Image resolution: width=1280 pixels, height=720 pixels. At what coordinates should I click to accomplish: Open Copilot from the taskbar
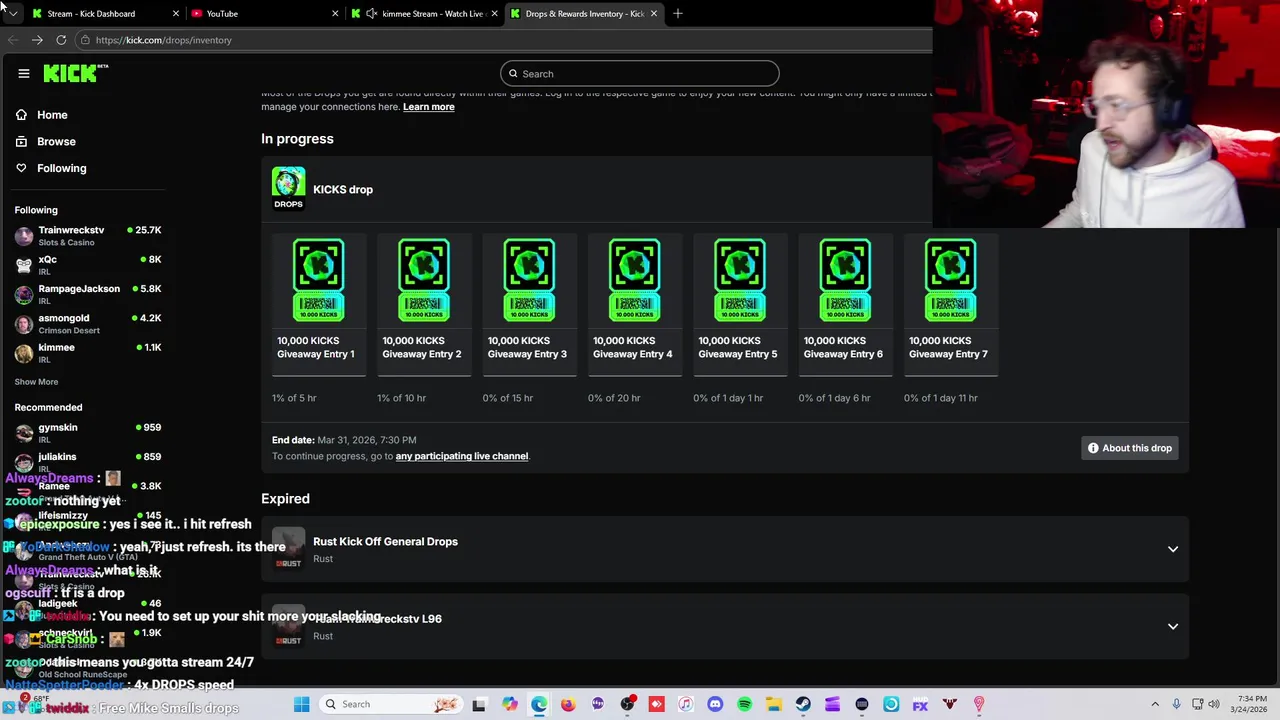tap(510, 704)
